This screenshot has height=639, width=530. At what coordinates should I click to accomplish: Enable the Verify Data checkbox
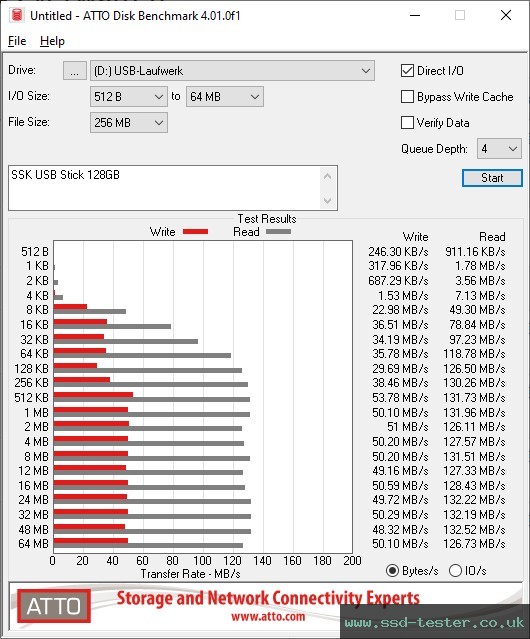(407, 123)
